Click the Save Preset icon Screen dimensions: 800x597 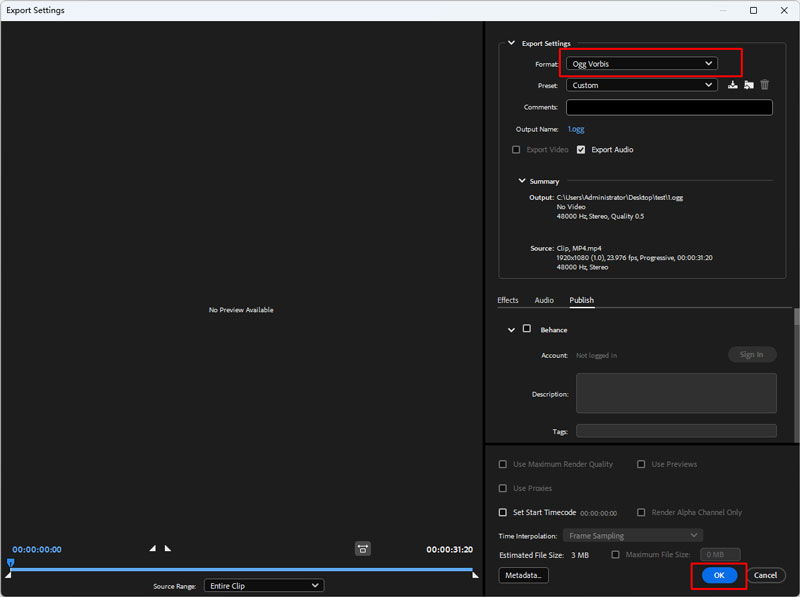(732, 85)
